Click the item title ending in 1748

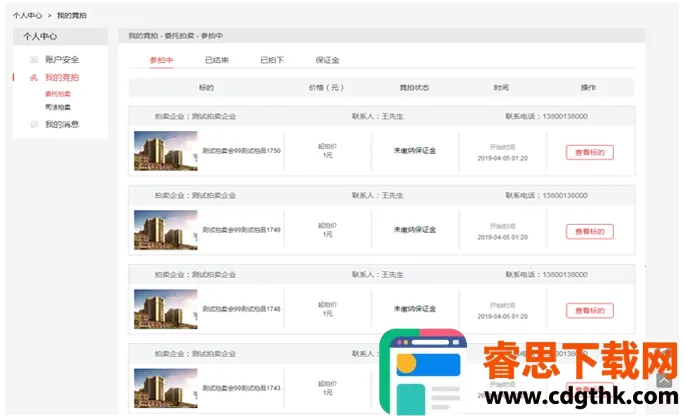(241, 309)
